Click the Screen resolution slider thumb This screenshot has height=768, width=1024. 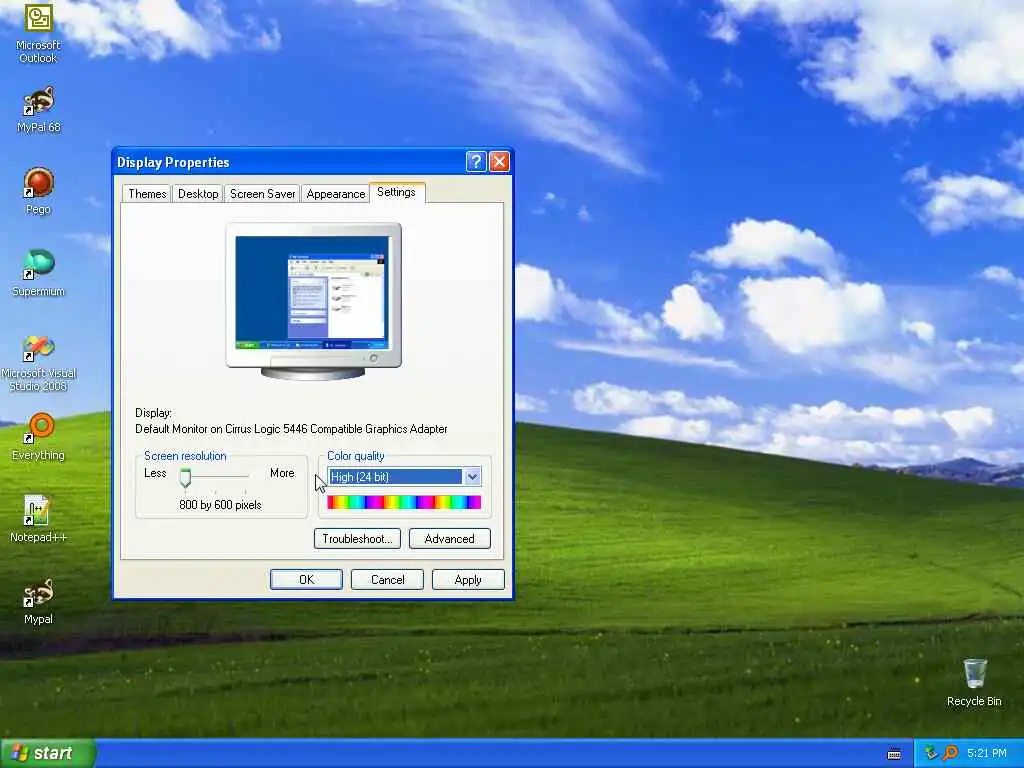click(x=185, y=478)
